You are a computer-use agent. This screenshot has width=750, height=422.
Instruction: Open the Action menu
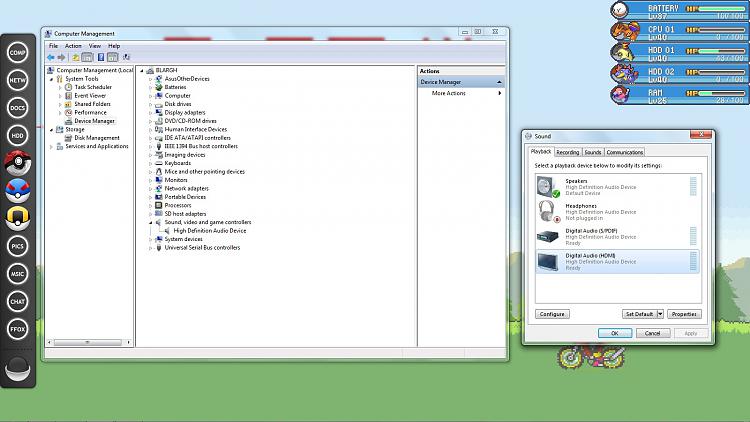73,46
